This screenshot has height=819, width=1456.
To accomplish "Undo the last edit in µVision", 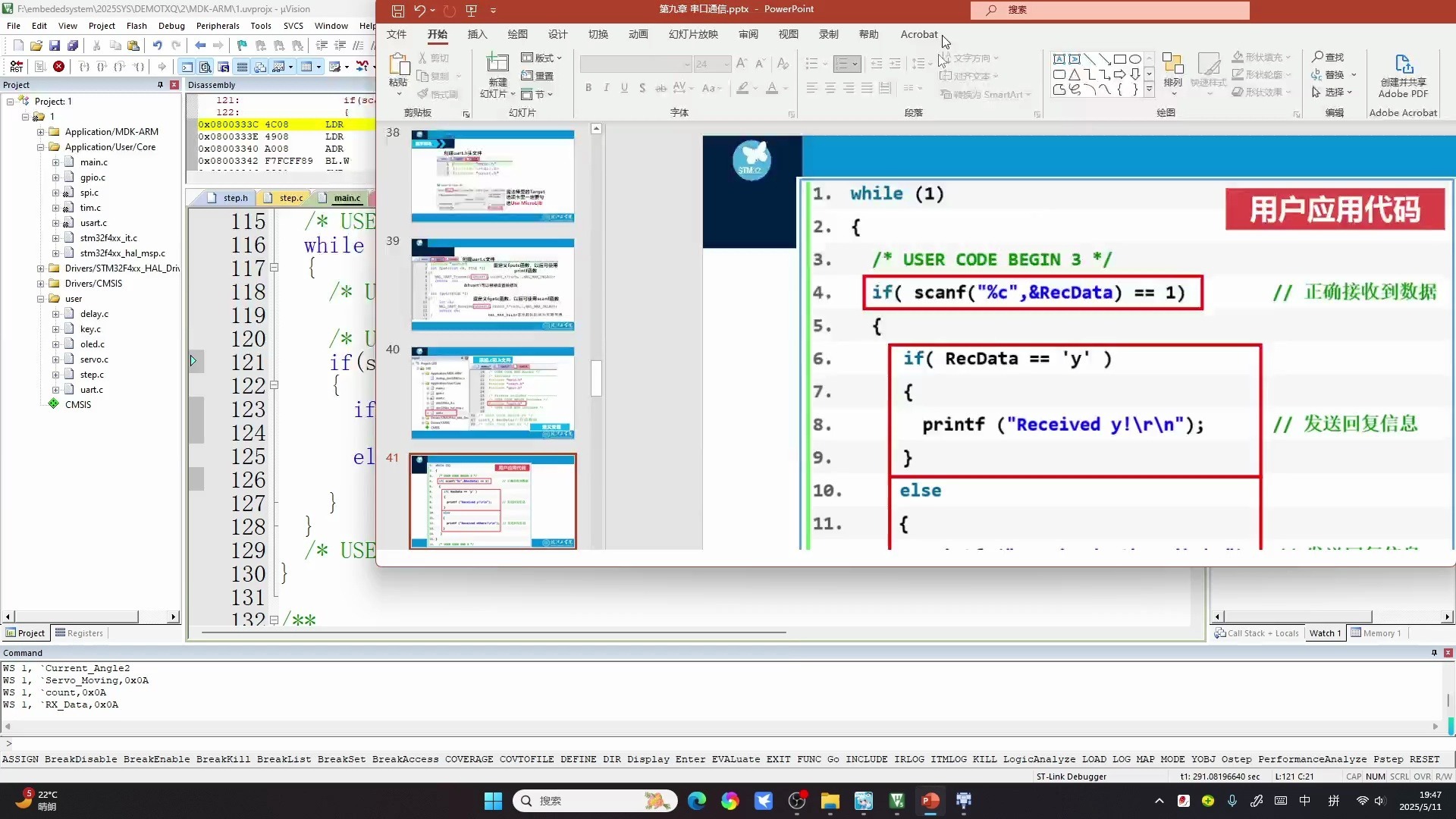I will click(x=157, y=45).
